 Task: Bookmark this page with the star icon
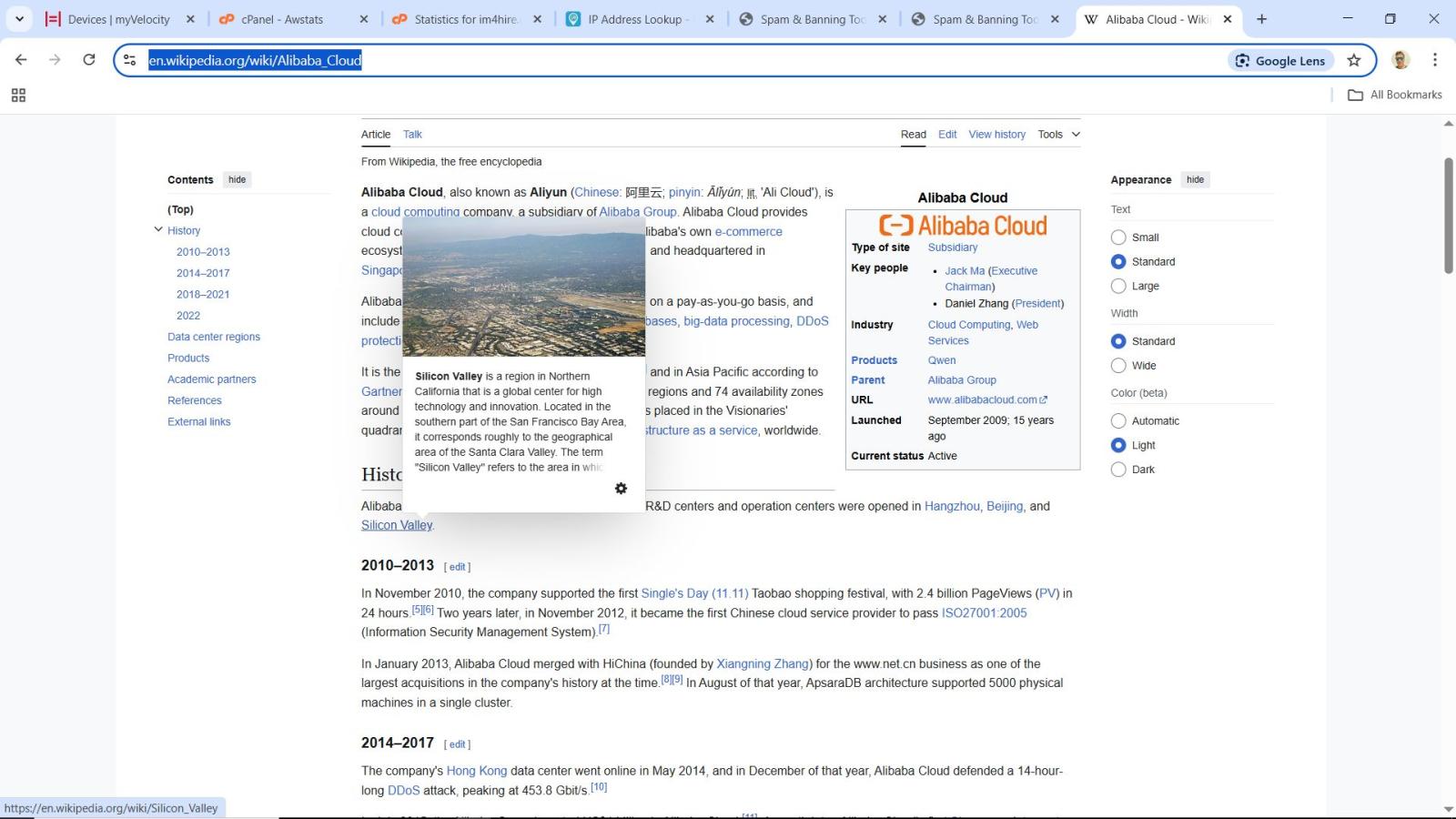(x=1354, y=60)
